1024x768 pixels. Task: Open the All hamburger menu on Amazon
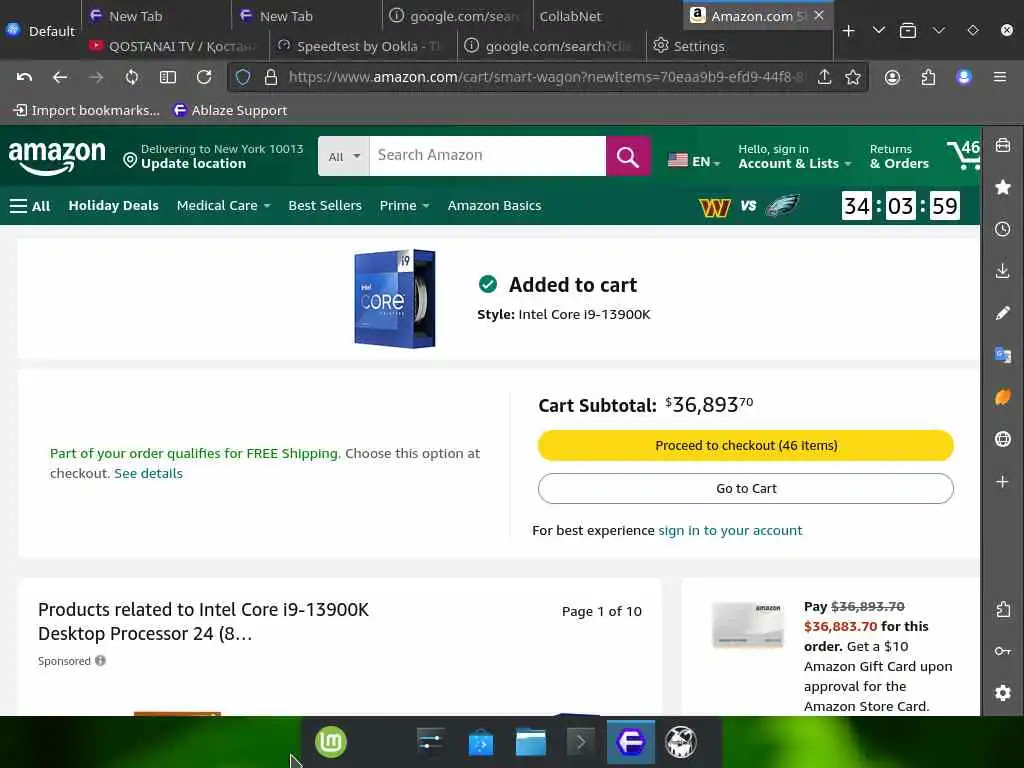coord(30,206)
